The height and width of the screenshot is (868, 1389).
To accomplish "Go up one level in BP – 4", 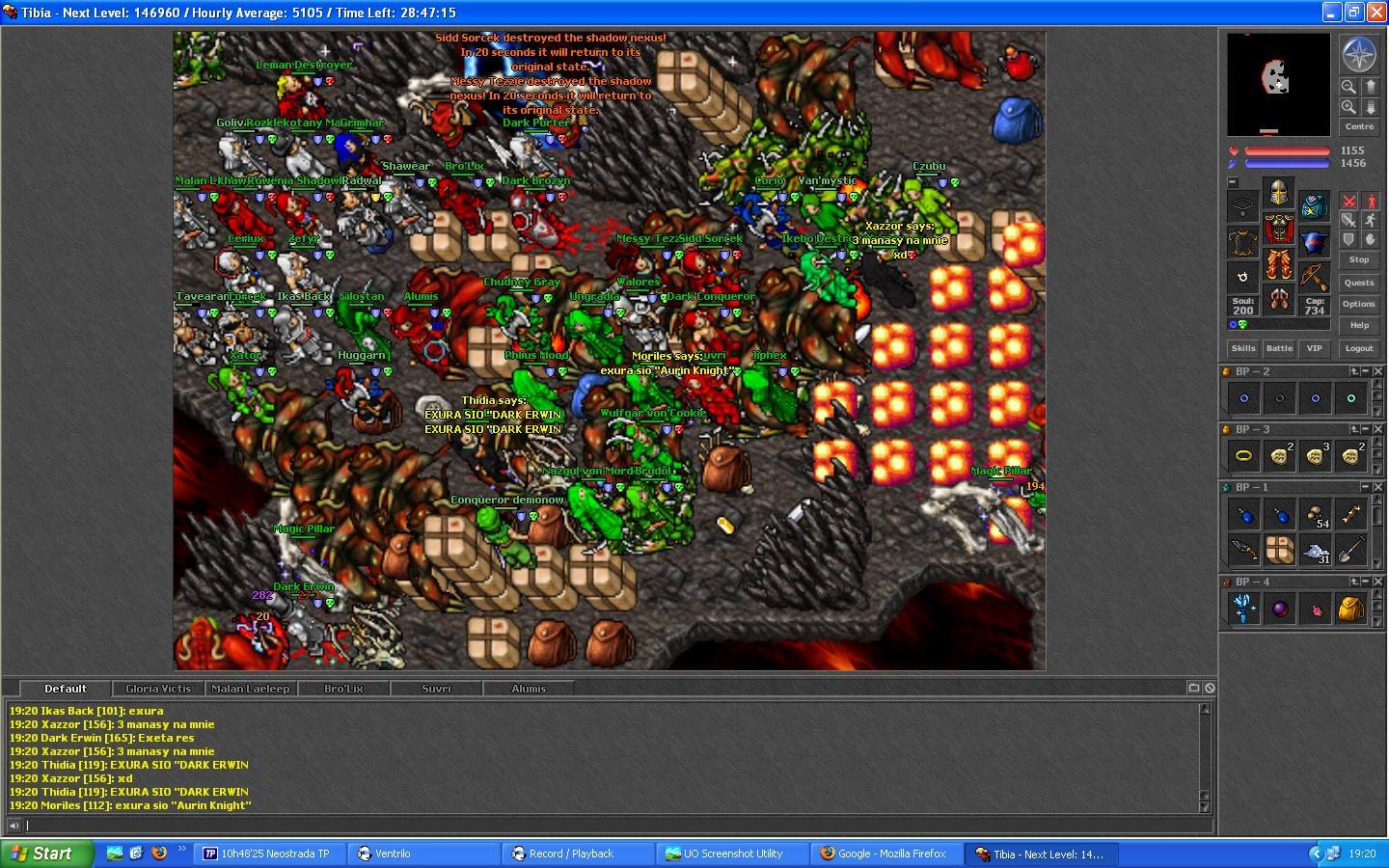I will 1354,582.
